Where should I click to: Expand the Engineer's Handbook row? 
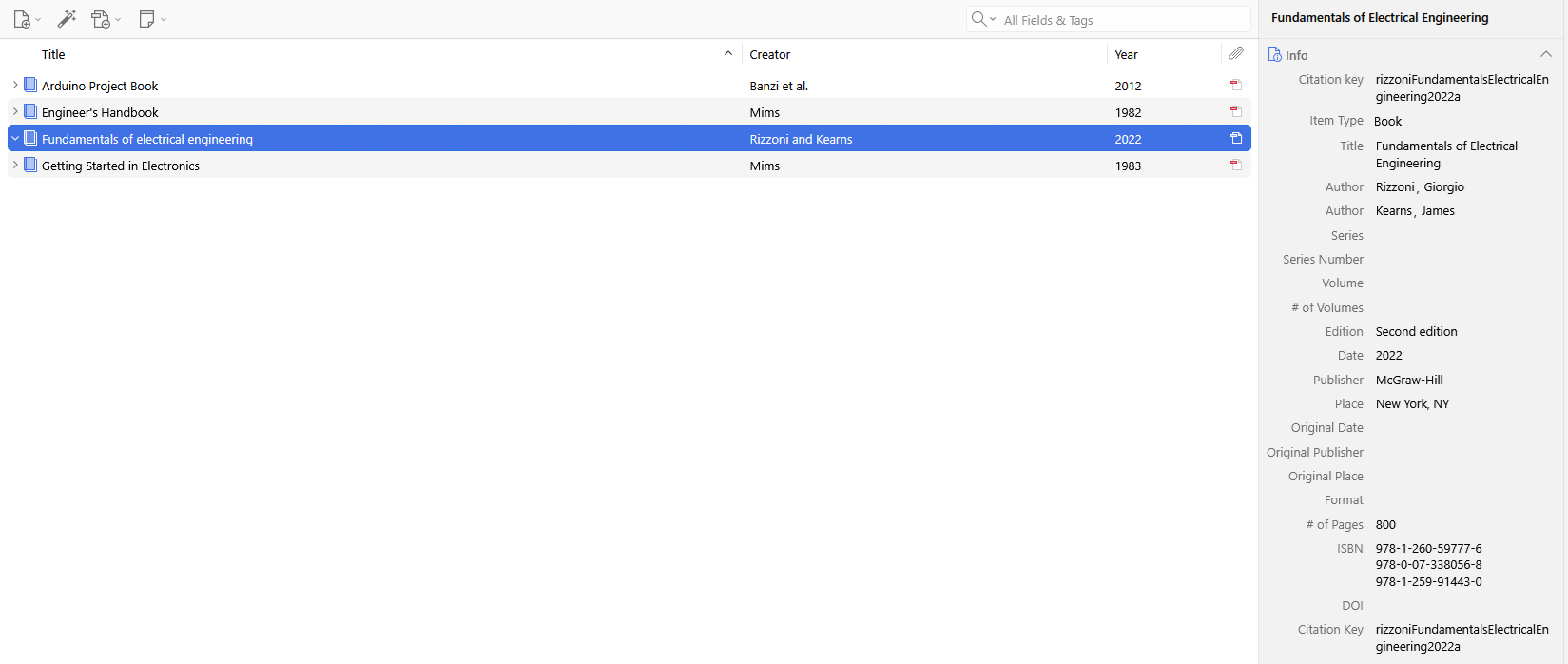[15, 112]
